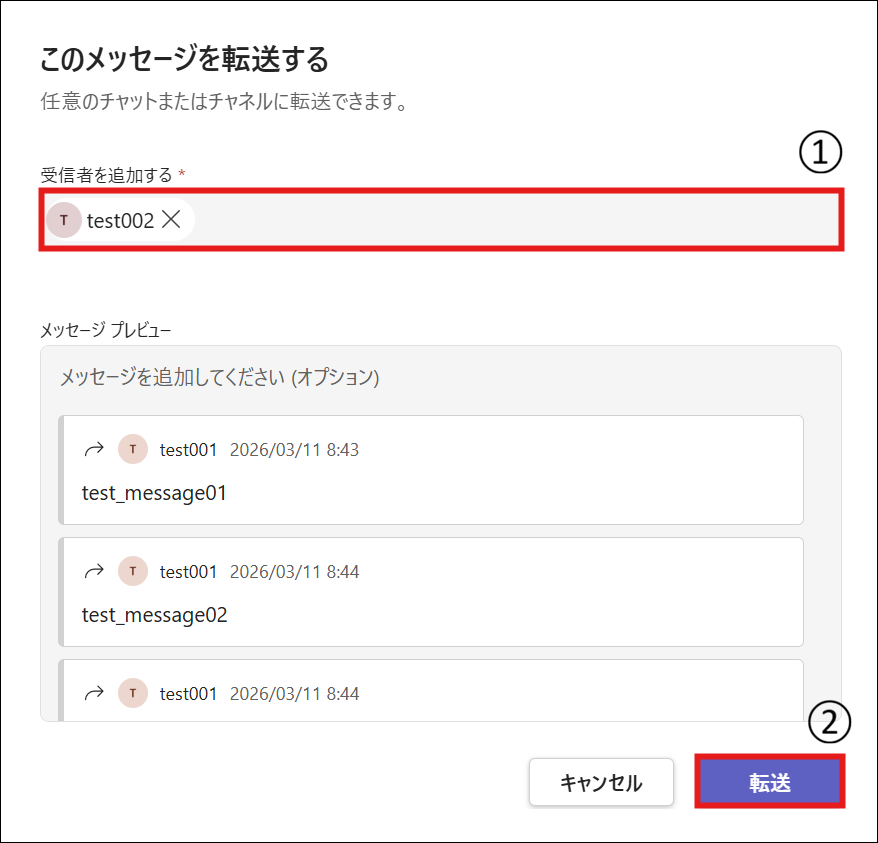Viewport: 878px width, 843px height.
Task: Click test001 avatar in the test_message01 card
Action: (133, 450)
